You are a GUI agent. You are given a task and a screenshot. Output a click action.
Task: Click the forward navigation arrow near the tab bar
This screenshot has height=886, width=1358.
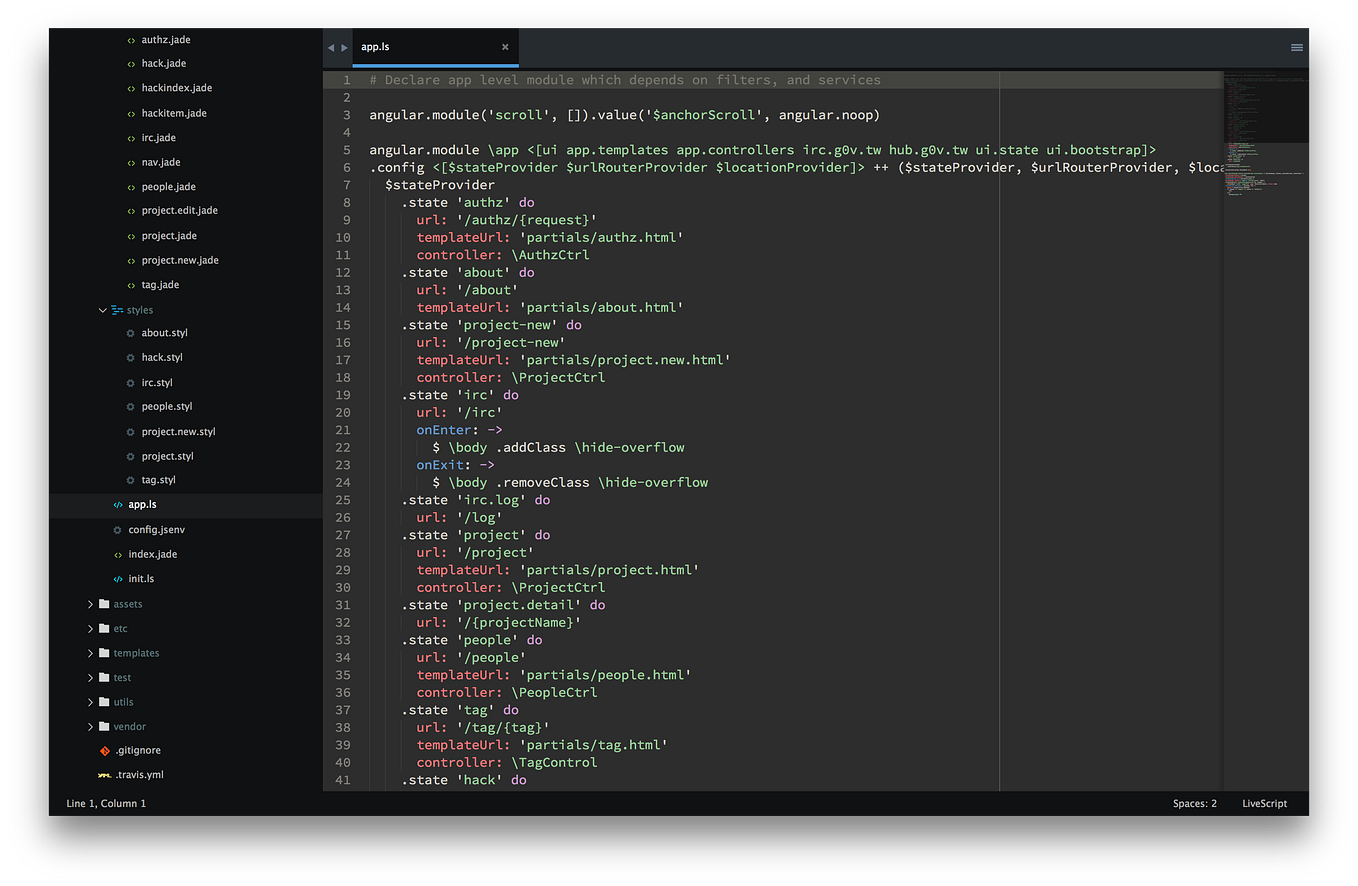click(x=346, y=46)
